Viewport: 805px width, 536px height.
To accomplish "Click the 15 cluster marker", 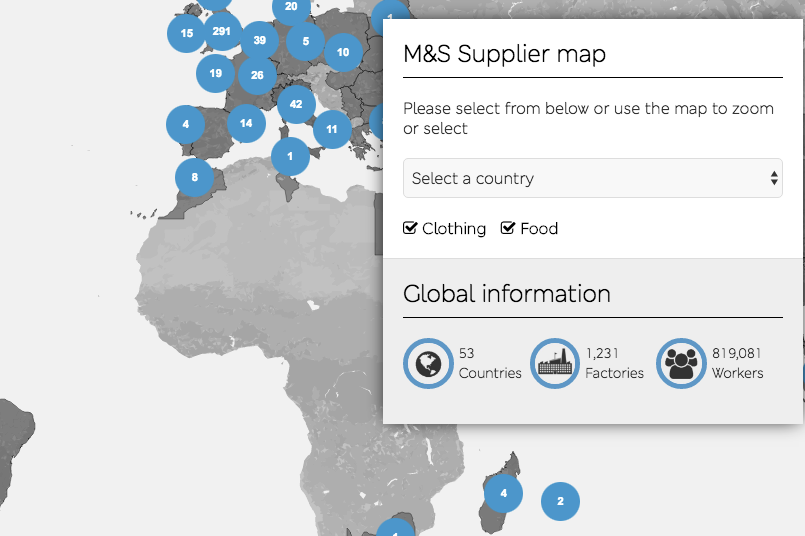I will click(x=186, y=33).
